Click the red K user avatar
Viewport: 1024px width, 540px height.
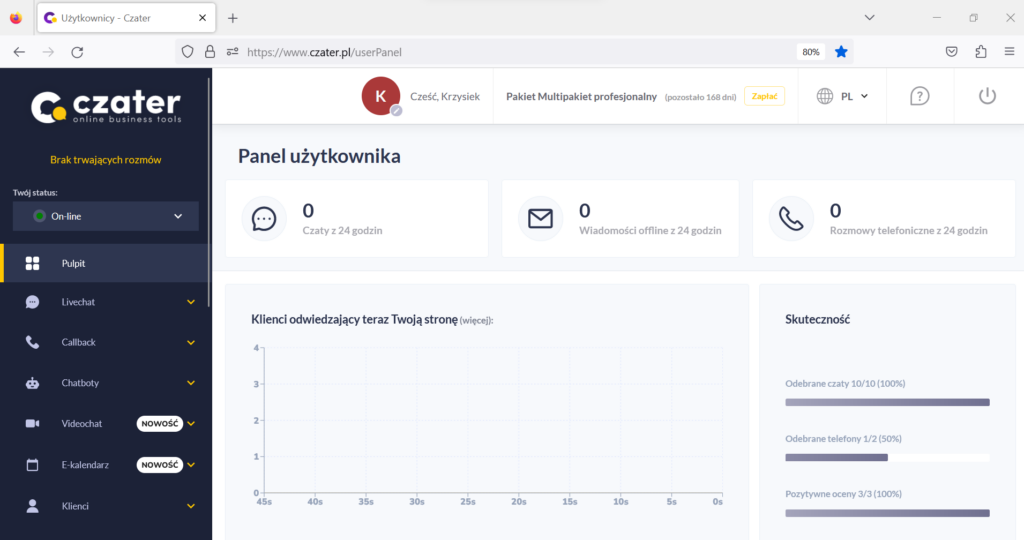[x=381, y=96]
